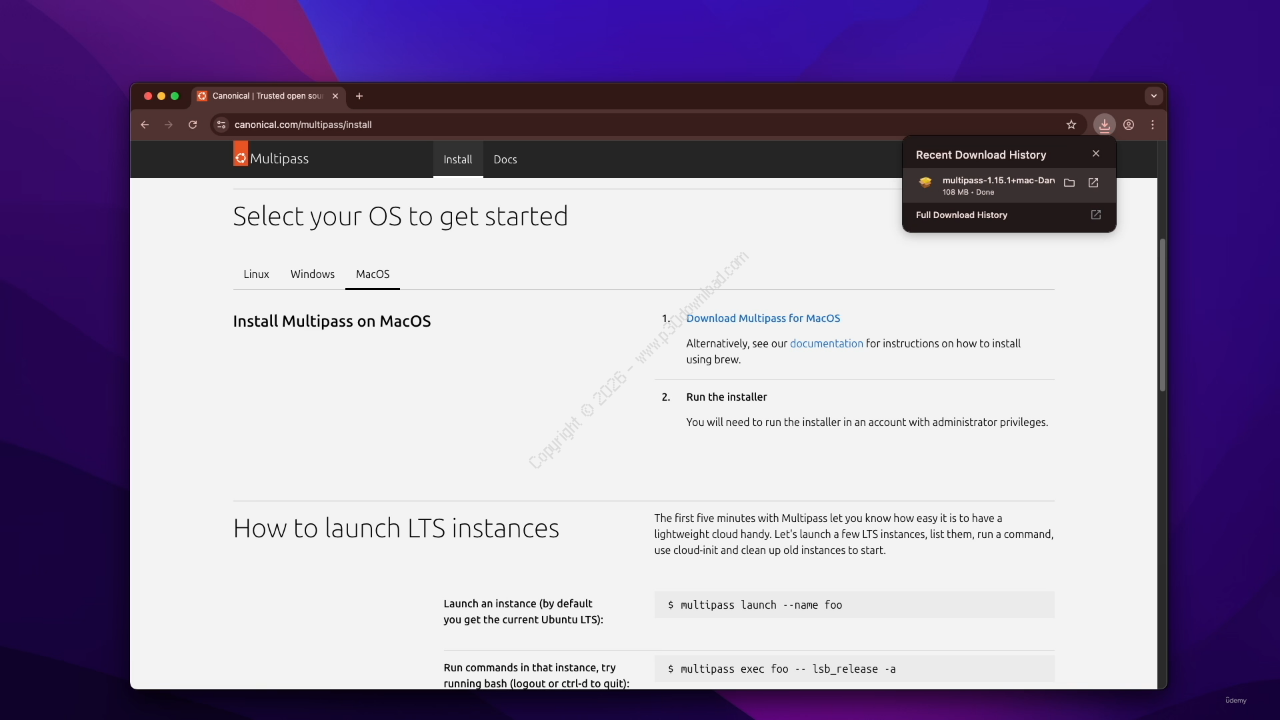The width and height of the screenshot is (1280, 720).
Task: Open the Chrome downloads icon
Action: click(1104, 125)
